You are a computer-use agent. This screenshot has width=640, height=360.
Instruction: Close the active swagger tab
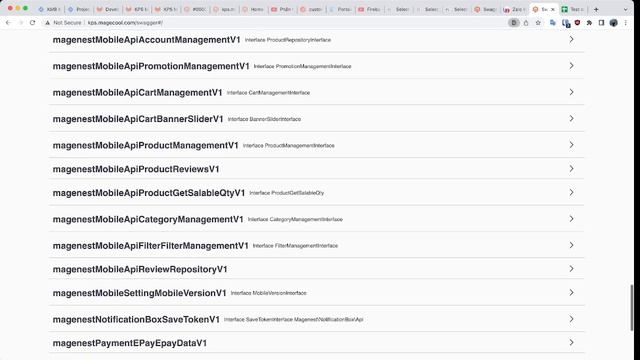(553, 9)
